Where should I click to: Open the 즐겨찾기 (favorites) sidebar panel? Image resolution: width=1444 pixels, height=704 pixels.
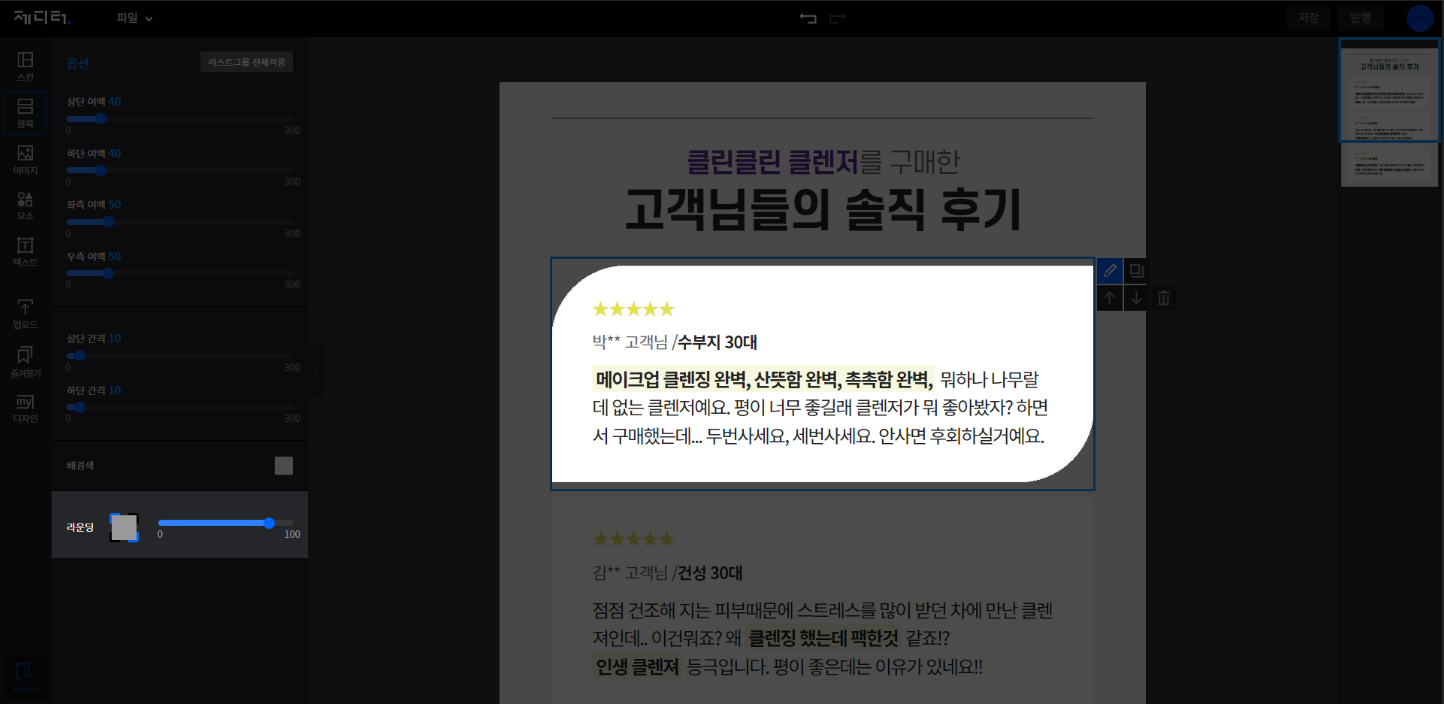tap(25, 361)
